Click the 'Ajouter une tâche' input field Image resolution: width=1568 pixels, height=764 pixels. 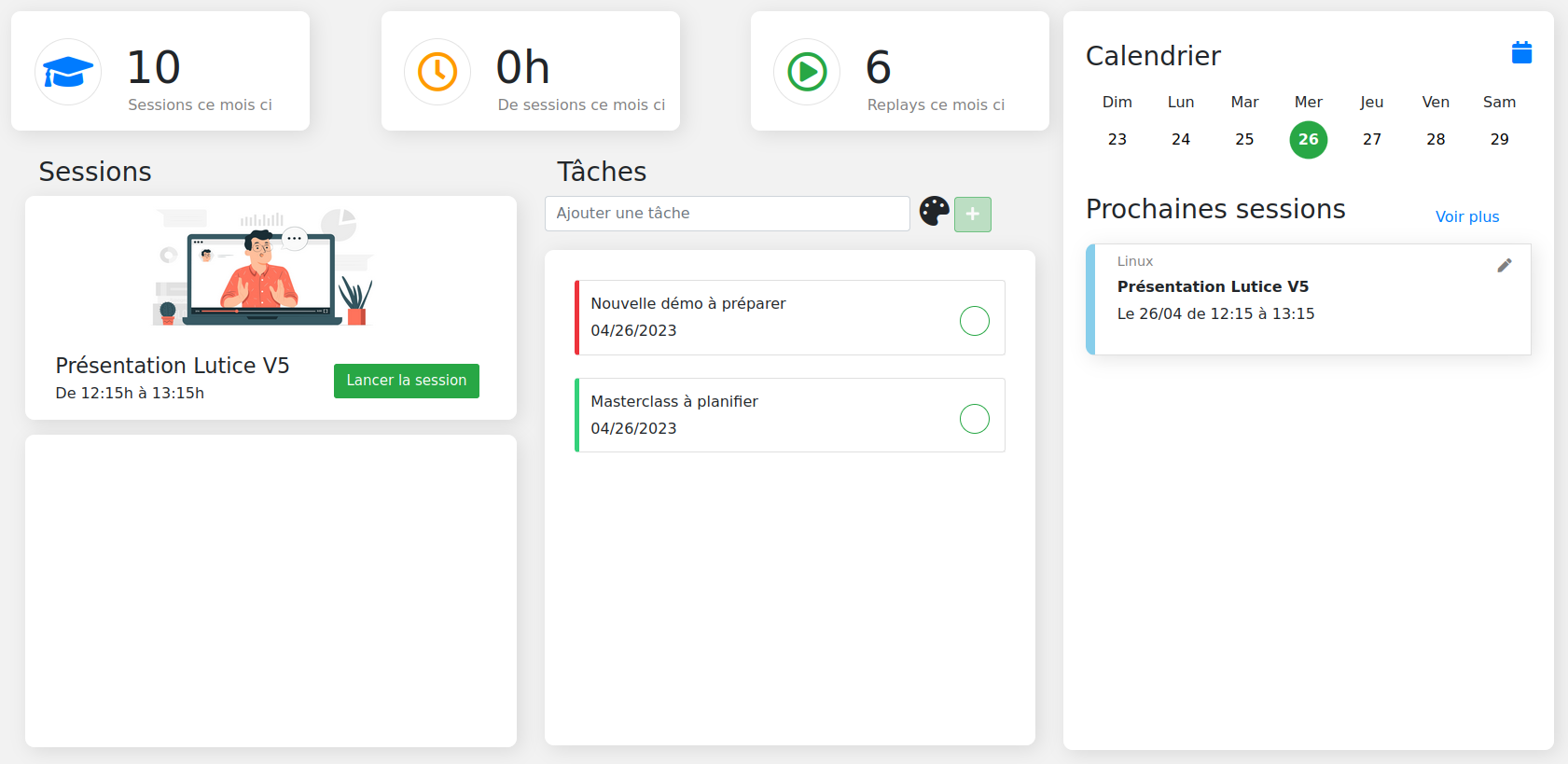727,214
